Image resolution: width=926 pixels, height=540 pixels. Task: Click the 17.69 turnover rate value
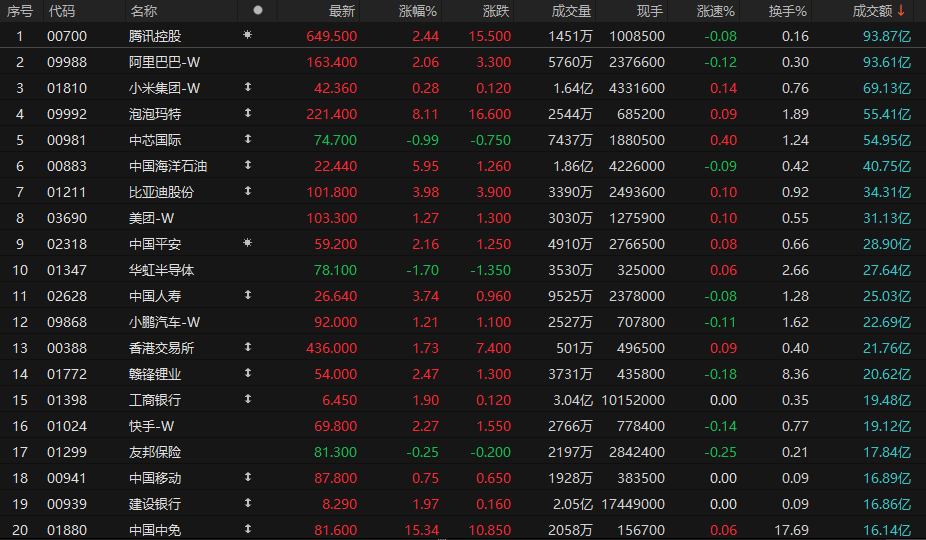791,530
